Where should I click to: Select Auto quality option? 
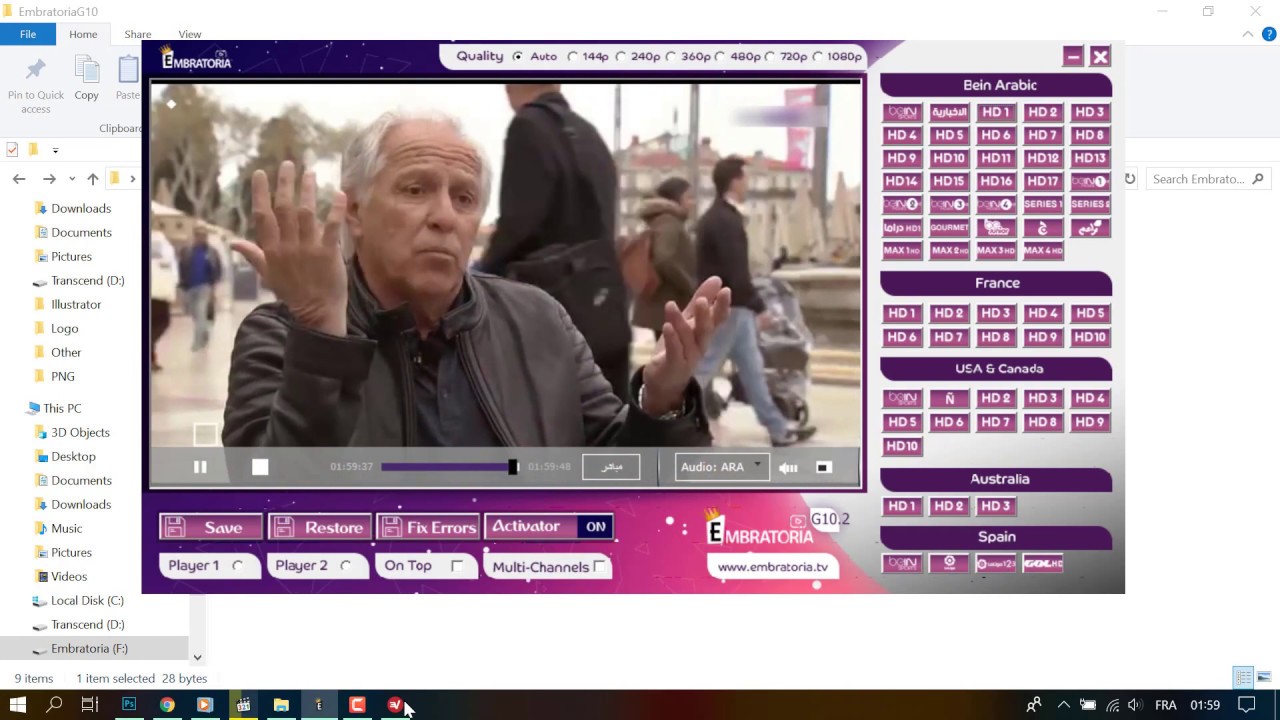click(517, 57)
